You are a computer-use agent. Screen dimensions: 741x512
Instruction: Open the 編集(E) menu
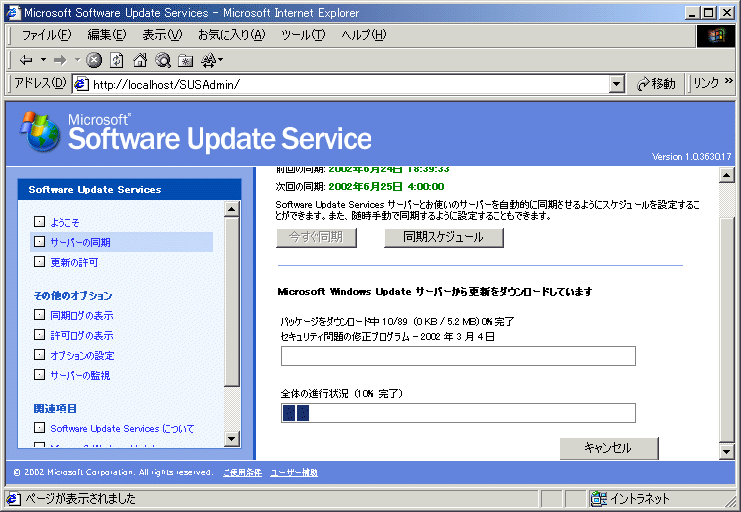pos(107,35)
